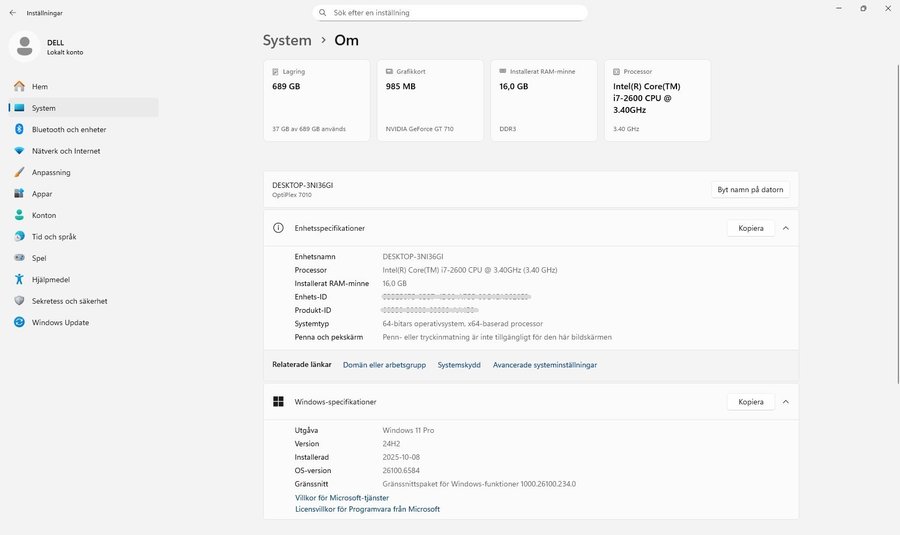Click the search magnifier icon
The height and width of the screenshot is (535, 900).
point(323,13)
